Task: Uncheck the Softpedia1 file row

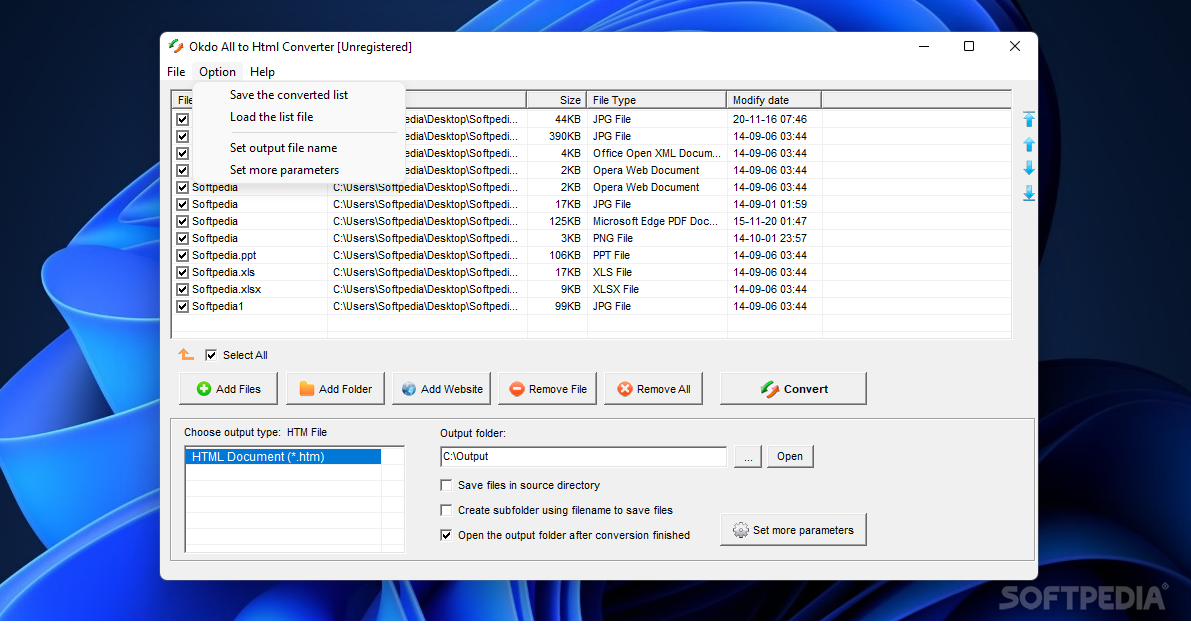Action: [182, 306]
